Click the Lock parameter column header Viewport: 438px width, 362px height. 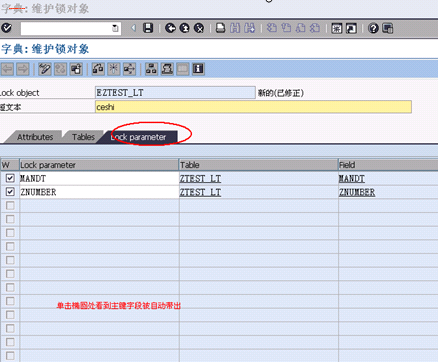click(99, 165)
